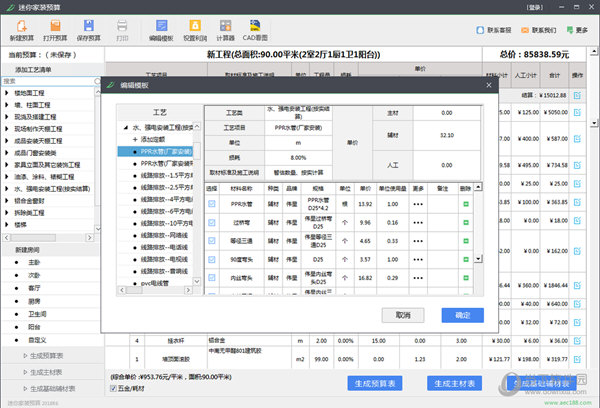The height and width of the screenshot is (408, 600).
Task: Delete the PPR水管 material with its green icon
Action: click(x=466, y=204)
